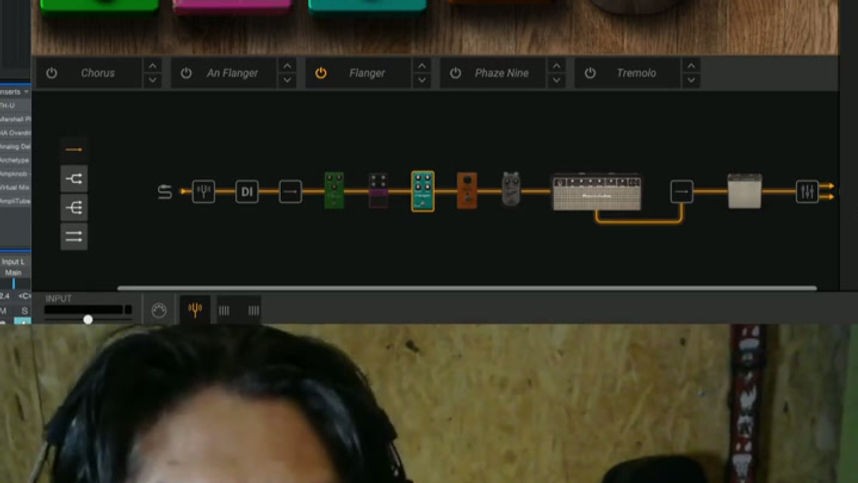
Task: Click the second track bars icon beside the tuner
Action: point(253,310)
